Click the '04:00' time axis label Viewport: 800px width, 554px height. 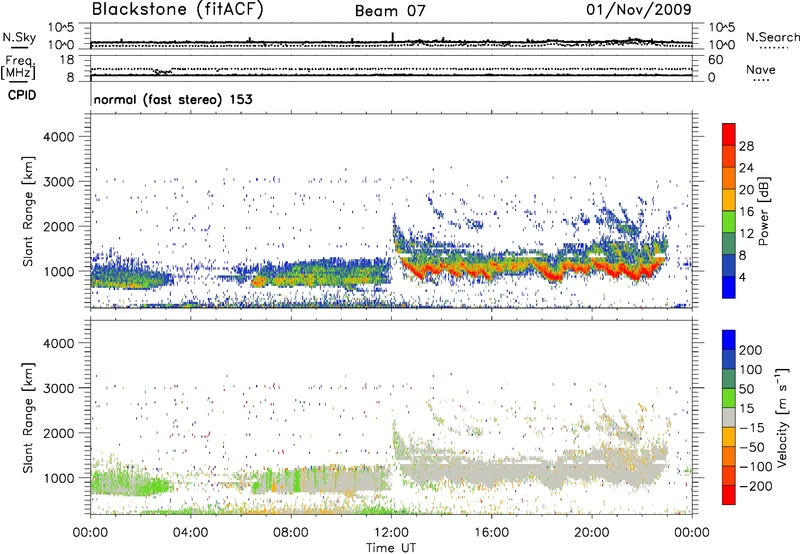191,533
